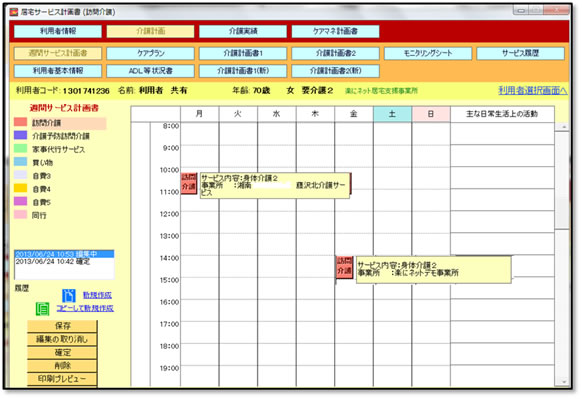The width and height of the screenshot is (582, 399).
Task: Open the モニタリングシート sub-tab
Action: [428, 53]
